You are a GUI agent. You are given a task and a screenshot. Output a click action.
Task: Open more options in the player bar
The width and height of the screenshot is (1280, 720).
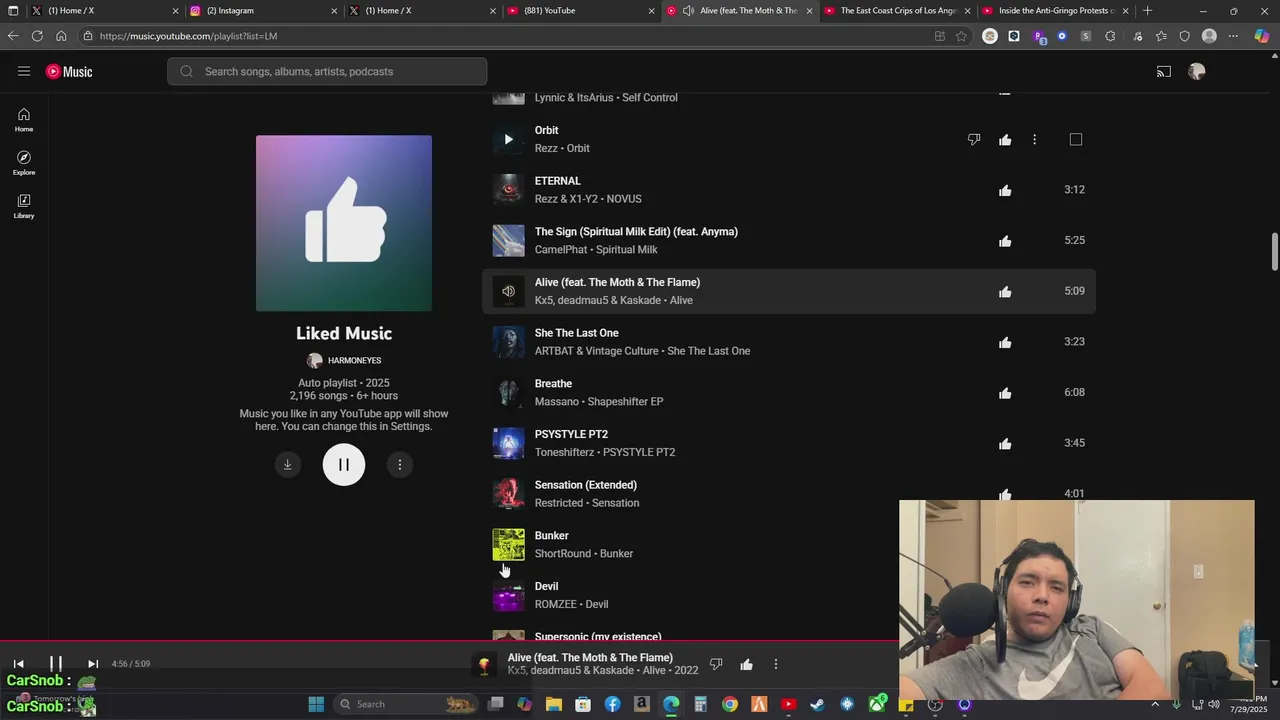(x=776, y=664)
